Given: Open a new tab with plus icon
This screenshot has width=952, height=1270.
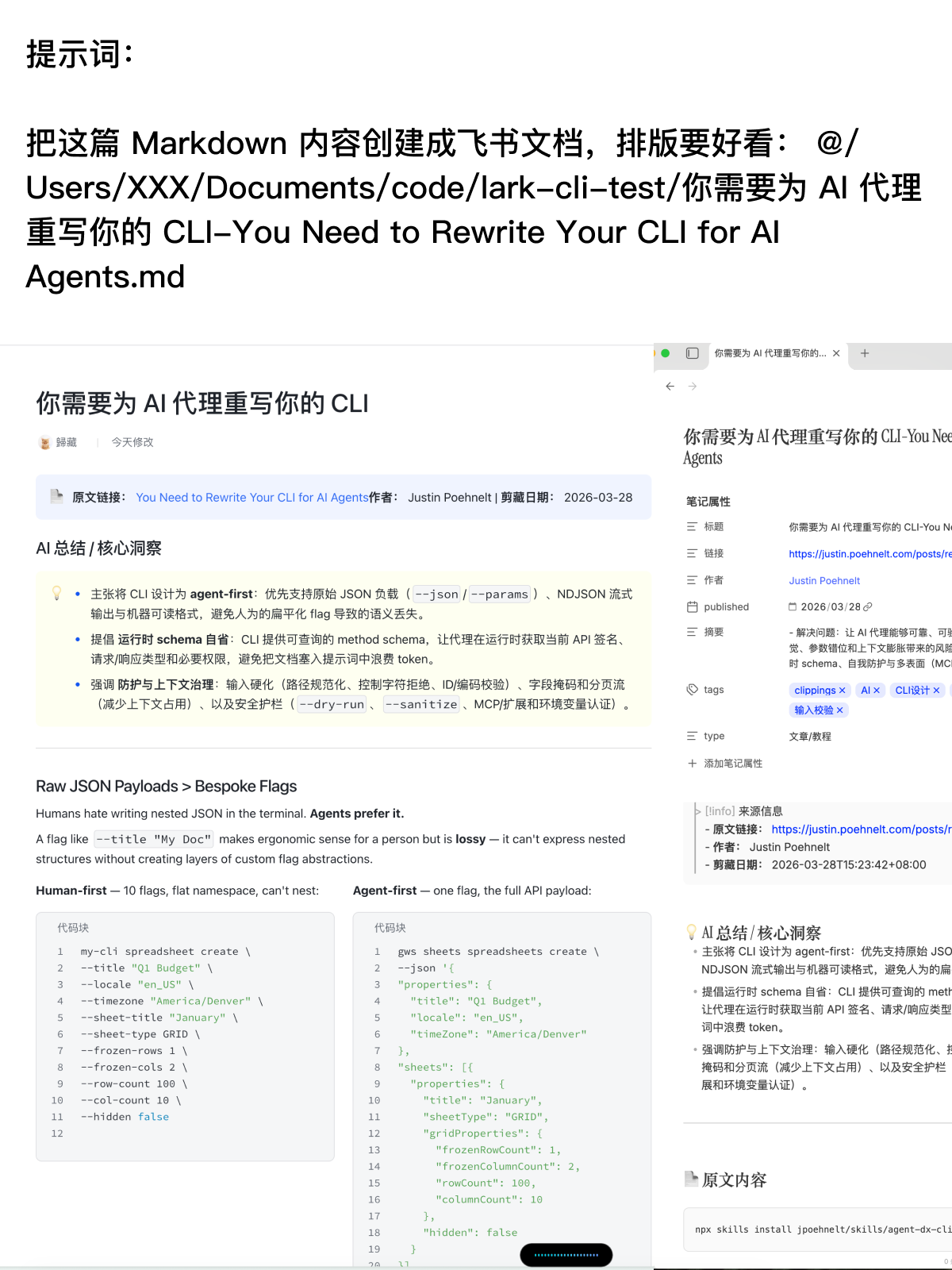Looking at the screenshot, I should click(x=865, y=353).
